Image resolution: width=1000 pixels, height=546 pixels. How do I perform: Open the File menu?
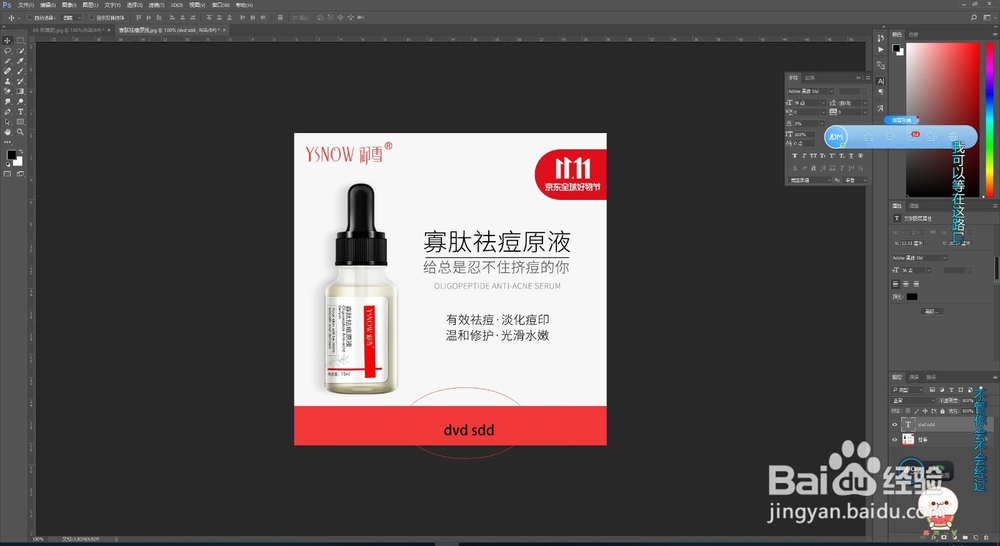tap(26, 4)
